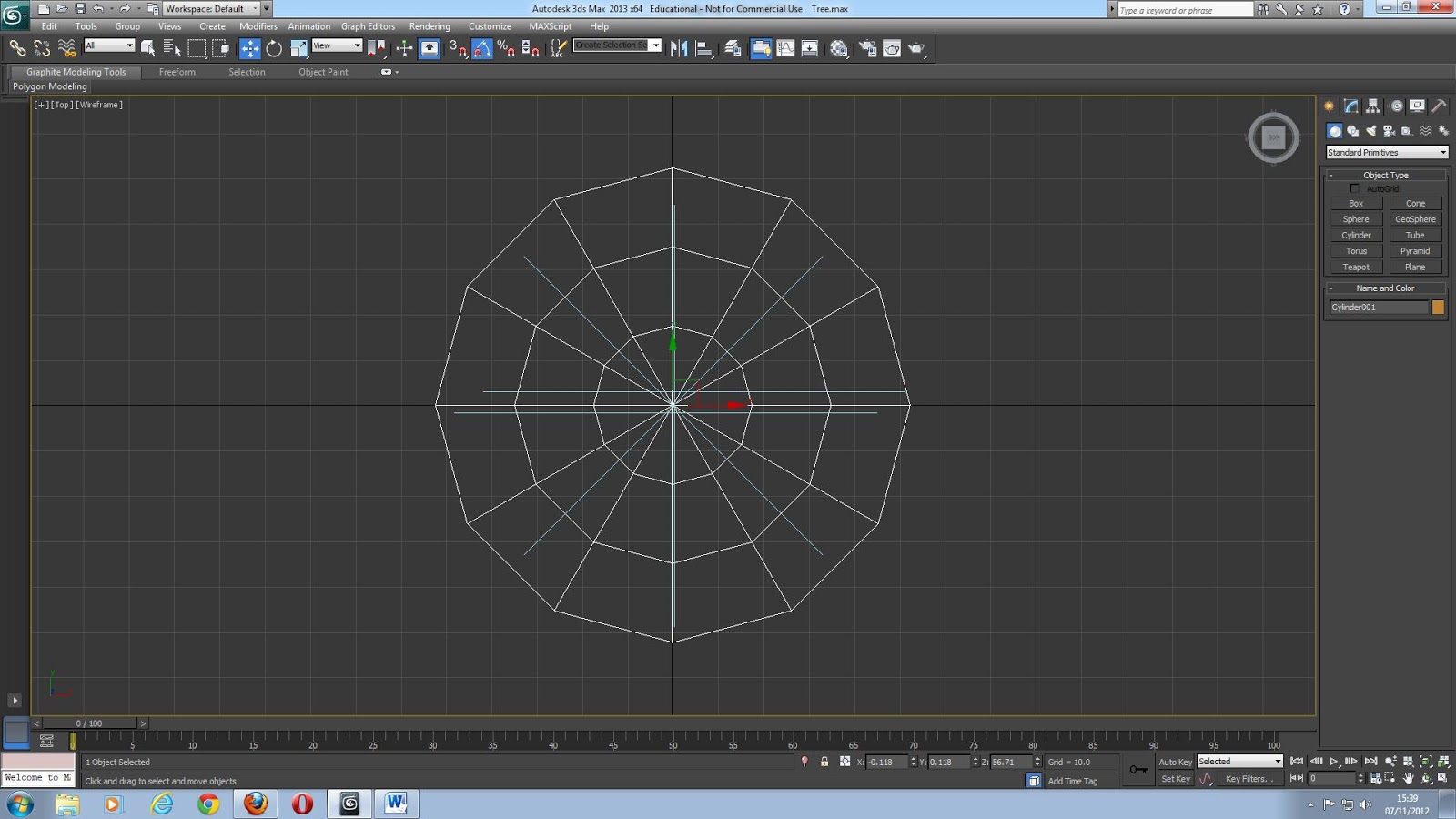
Task: Switch to the Freeform tab
Action: (177, 72)
